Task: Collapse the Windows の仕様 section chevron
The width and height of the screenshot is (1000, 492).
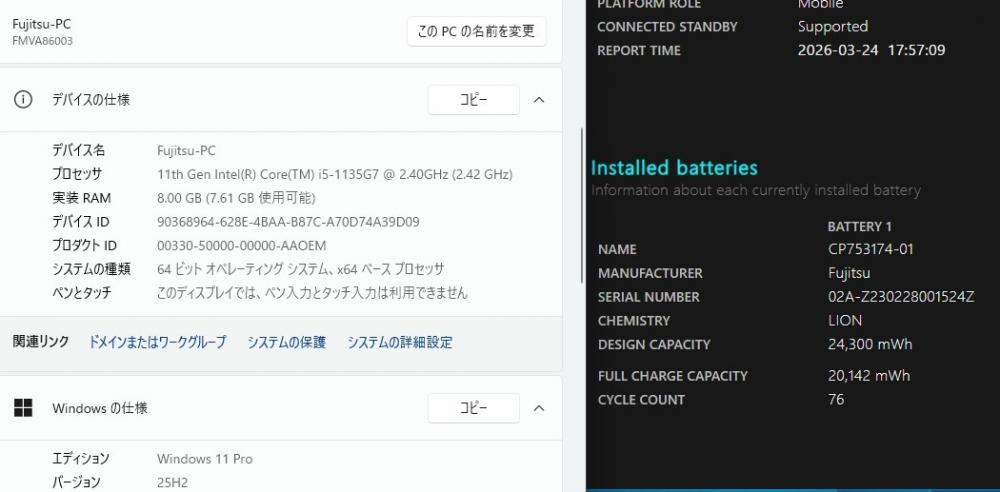Action: 539,408
